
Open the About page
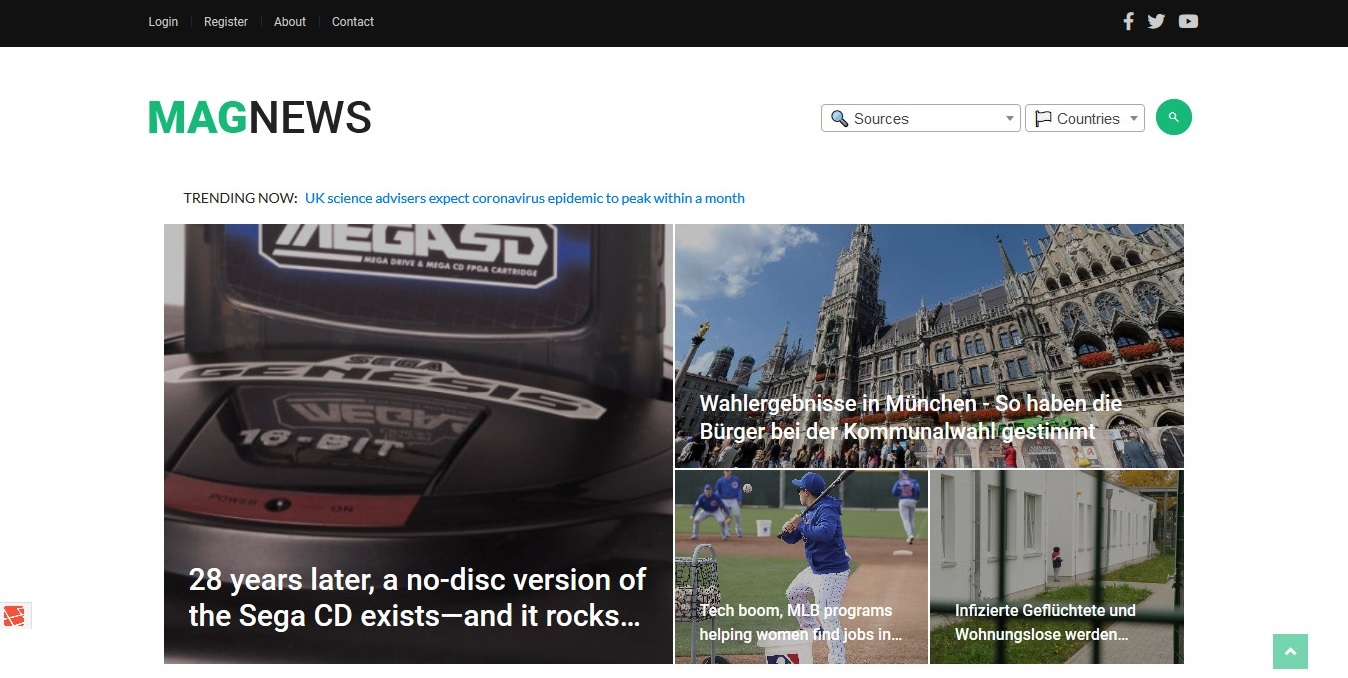[290, 21]
